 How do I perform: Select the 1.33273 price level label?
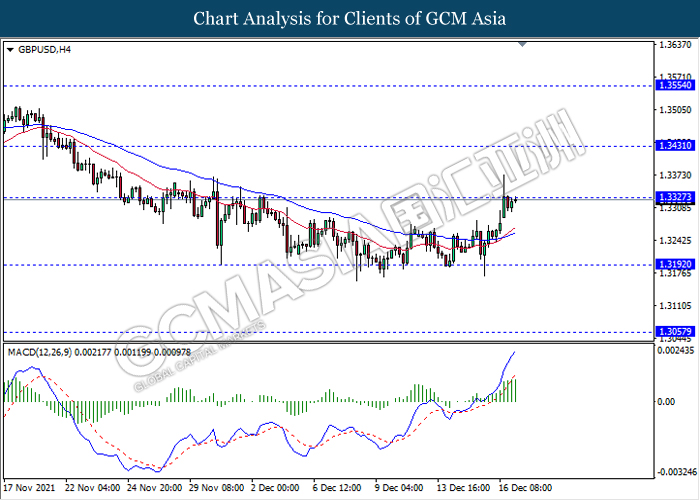[675, 197]
